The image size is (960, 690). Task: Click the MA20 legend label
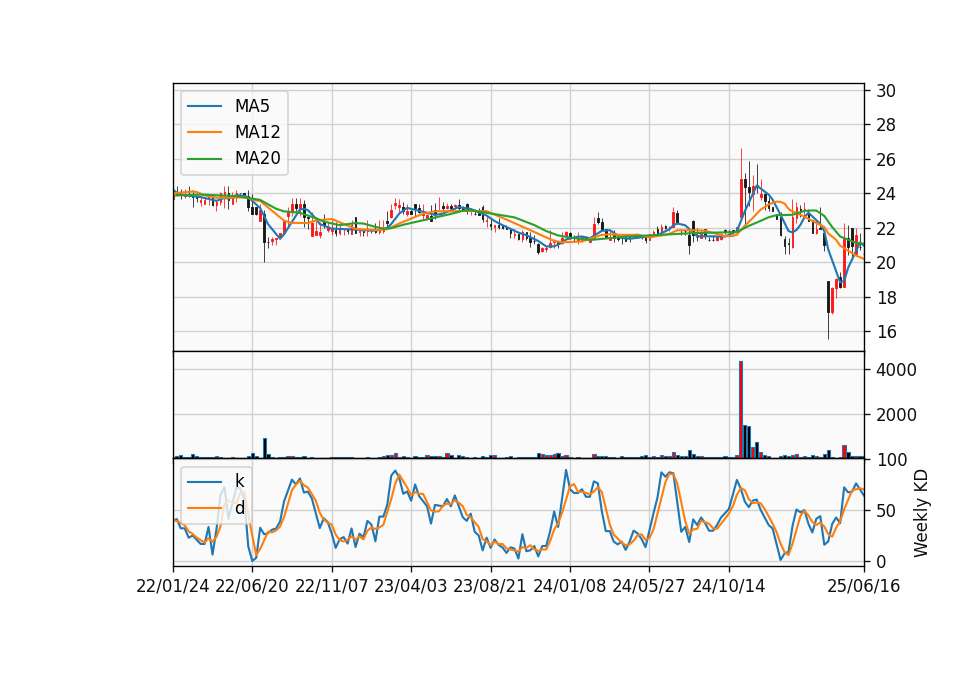pyautogui.click(x=257, y=158)
